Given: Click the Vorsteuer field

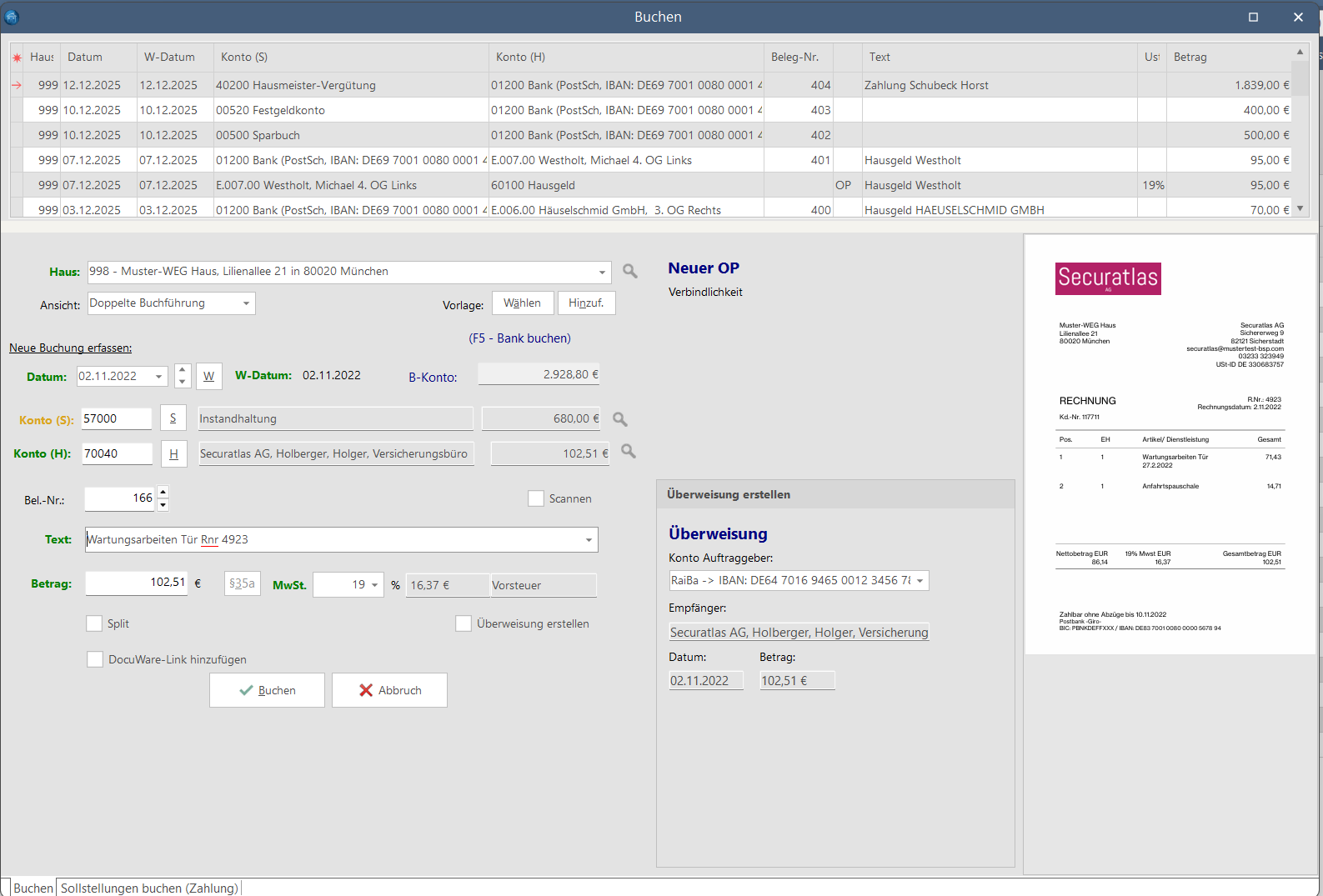Looking at the screenshot, I should pyautogui.click(x=544, y=585).
